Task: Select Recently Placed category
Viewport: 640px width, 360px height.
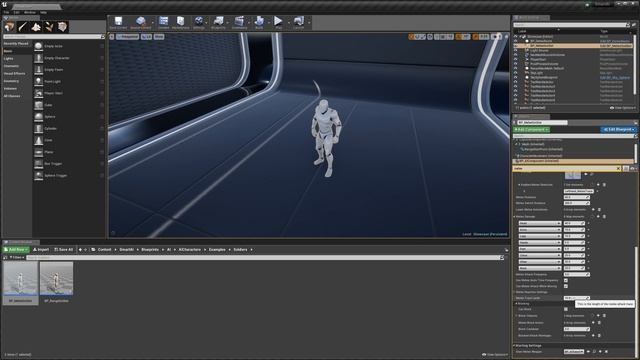Action: pyautogui.click(x=17, y=44)
